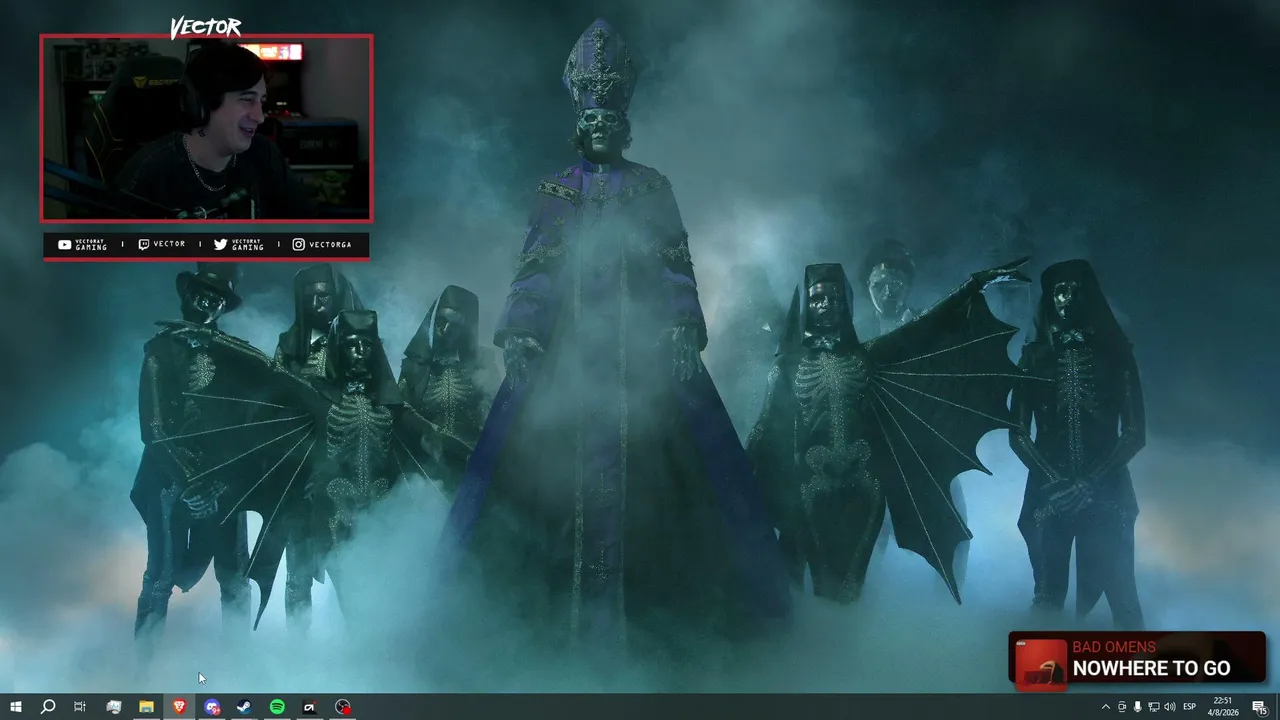This screenshot has width=1280, height=720.
Task: Open the clock showing 22:51
Action: 1222,707
